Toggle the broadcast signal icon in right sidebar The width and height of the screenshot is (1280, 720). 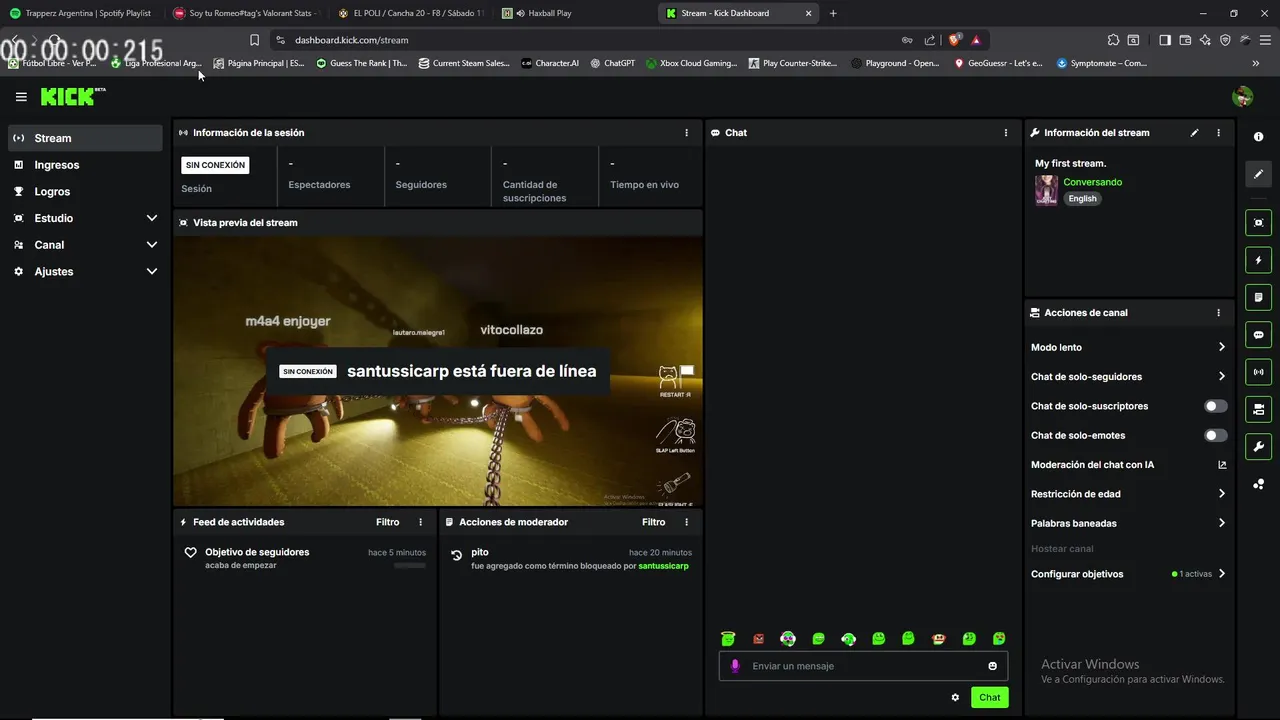pyautogui.click(x=1258, y=372)
